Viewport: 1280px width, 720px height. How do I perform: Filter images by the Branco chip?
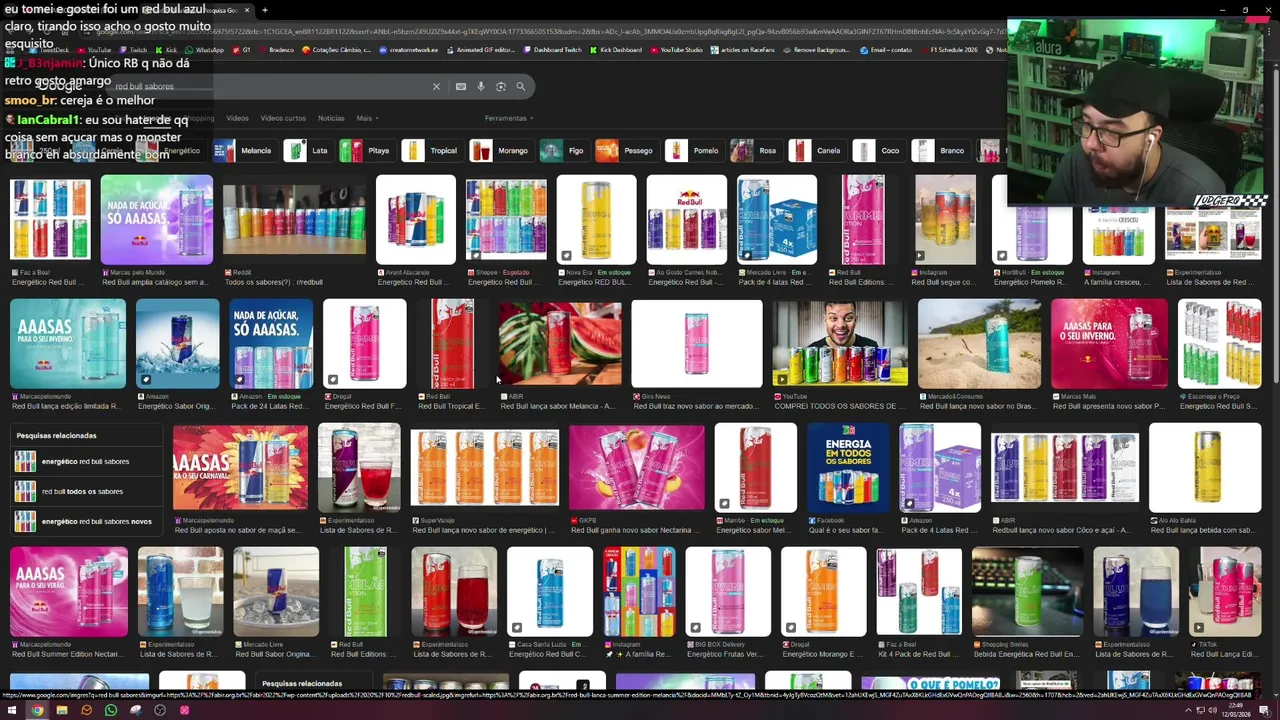pyautogui.click(x=939, y=151)
